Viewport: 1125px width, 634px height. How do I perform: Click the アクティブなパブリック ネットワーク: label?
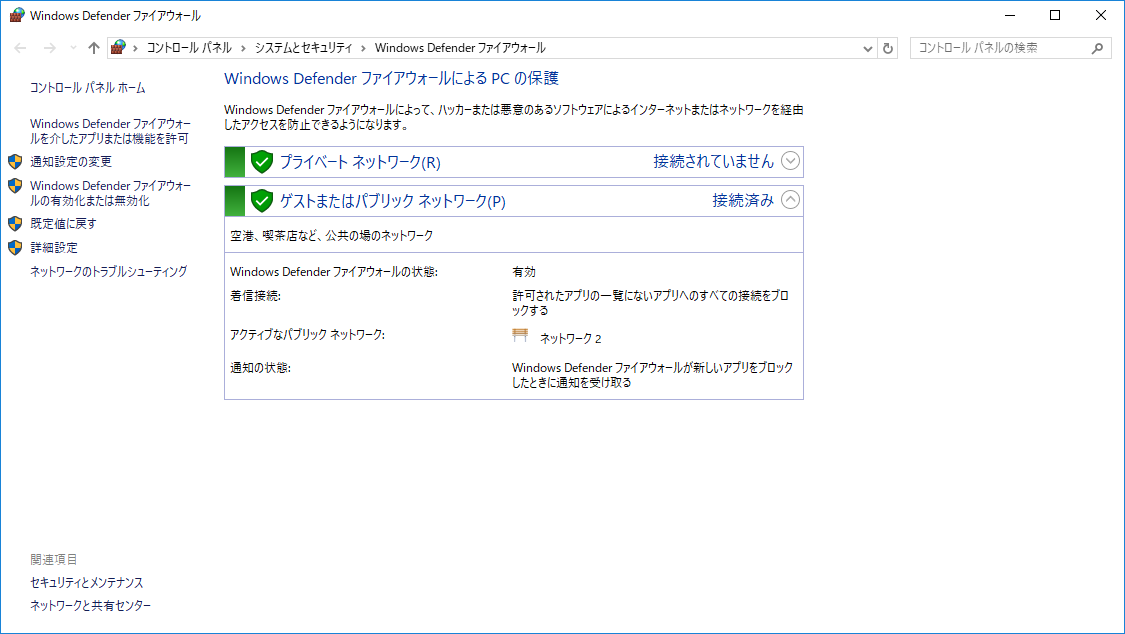[307, 334]
